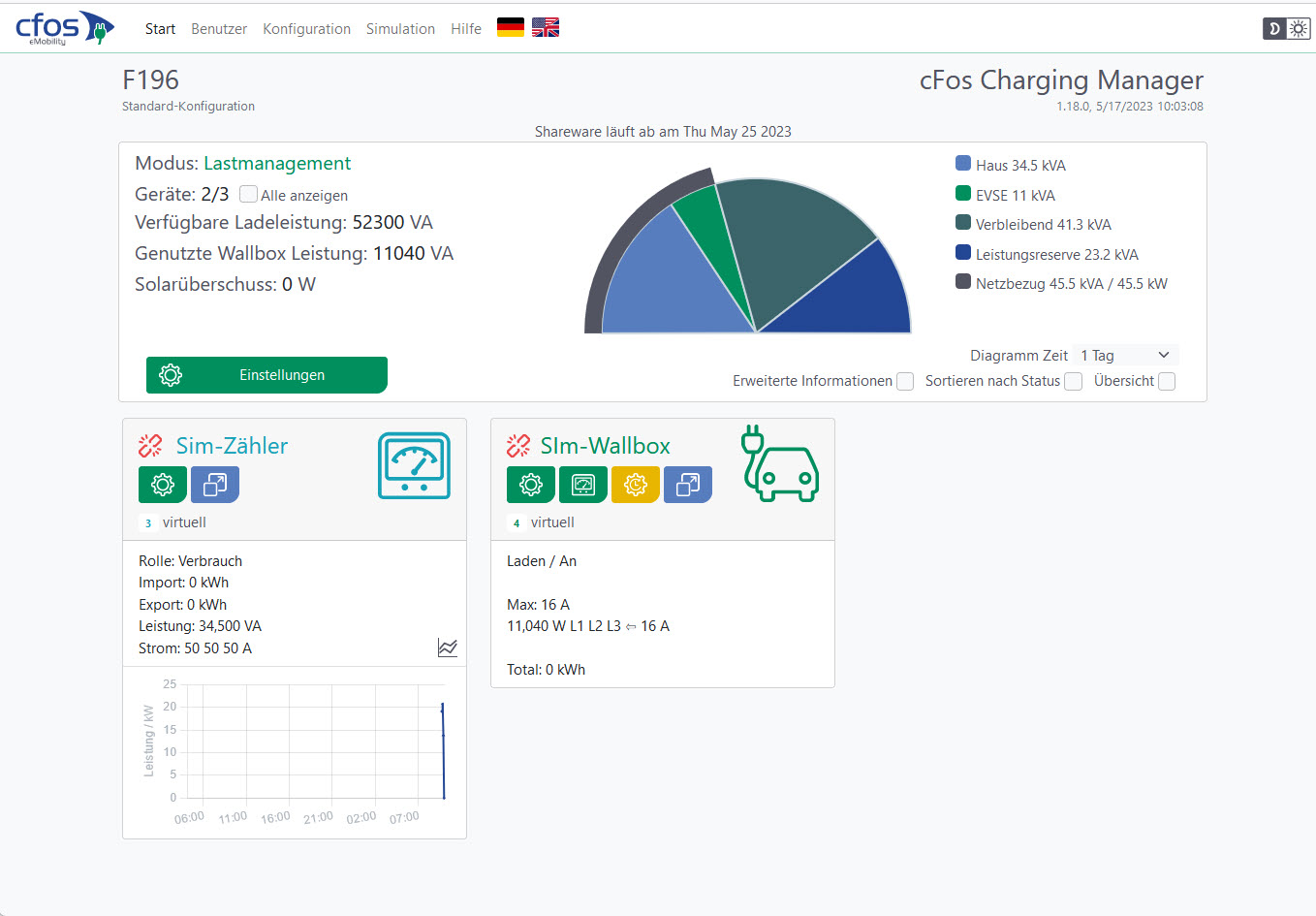Click the Haus legend color swatch
This screenshot has height=916, width=1316.
coord(963,164)
